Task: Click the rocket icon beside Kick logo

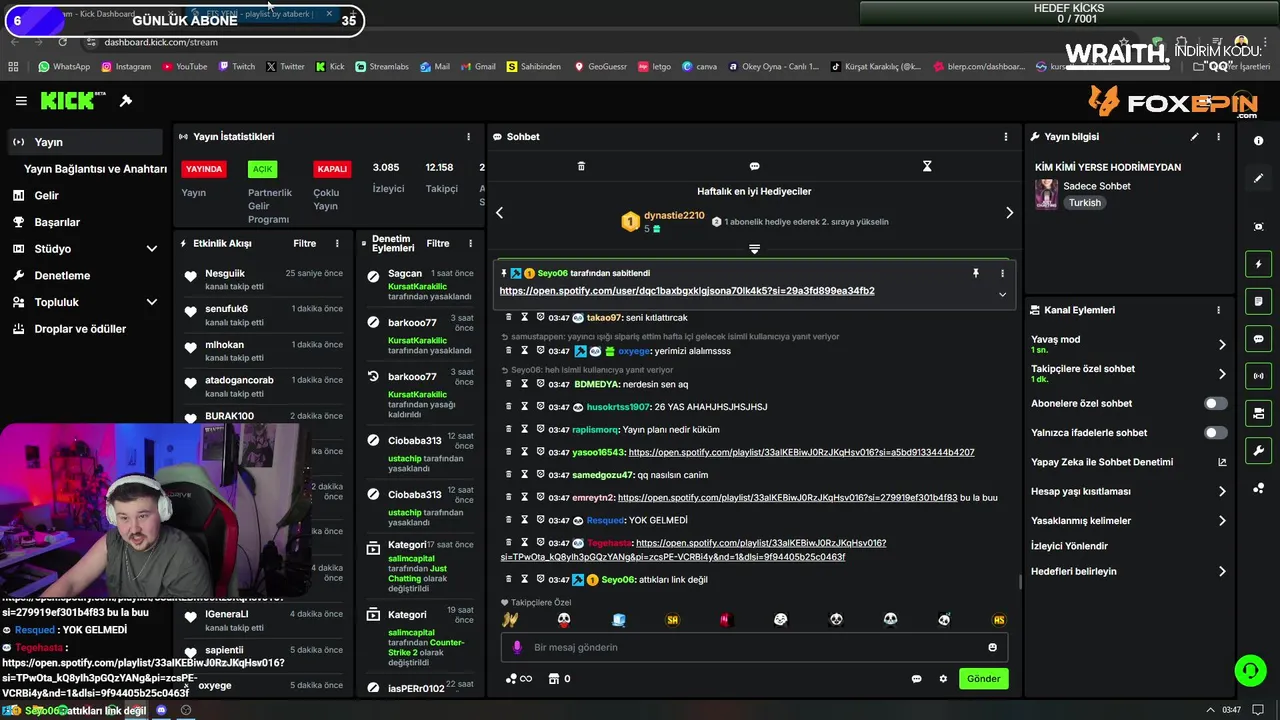Action: (126, 101)
